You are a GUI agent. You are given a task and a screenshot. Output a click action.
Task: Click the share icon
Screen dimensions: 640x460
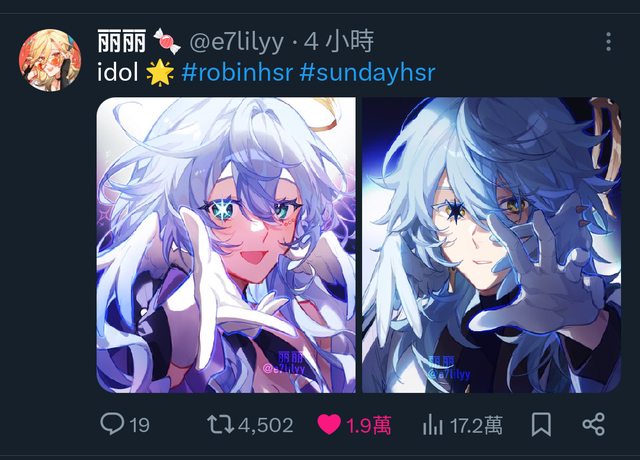[593, 424]
